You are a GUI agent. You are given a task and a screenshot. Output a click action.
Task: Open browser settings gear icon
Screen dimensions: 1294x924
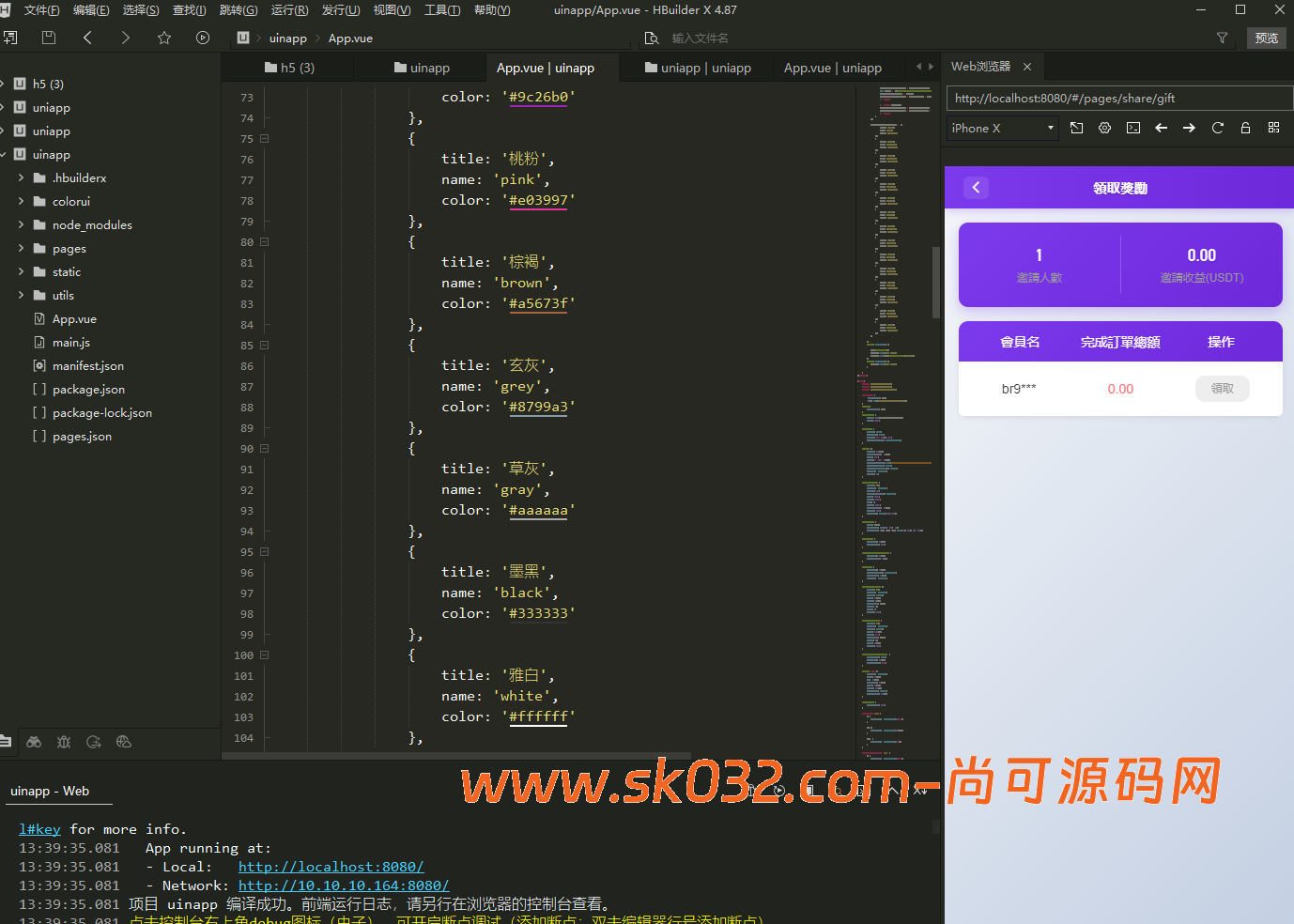tap(1104, 128)
